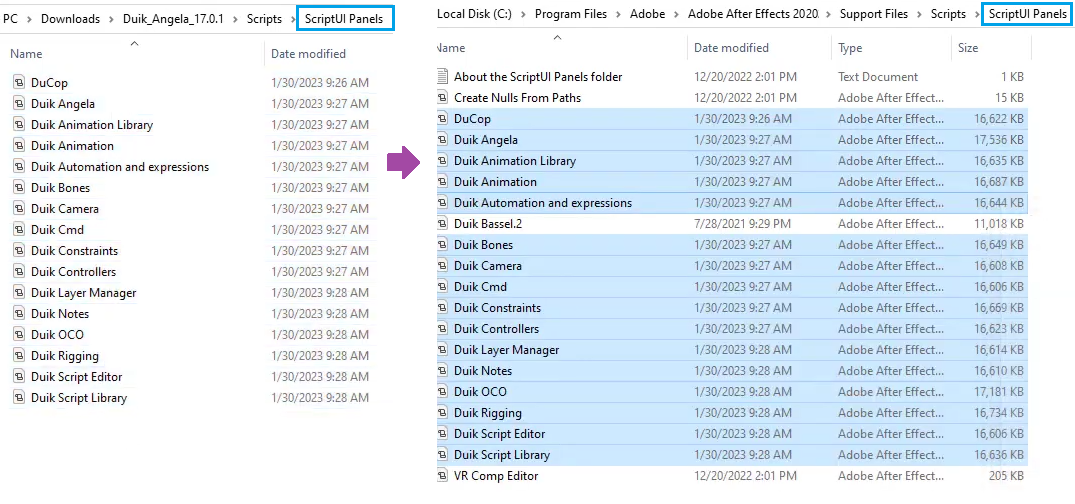This screenshot has height=504, width=1075.
Task: Select Duik Animation Library in Program Files window
Action: [x=515, y=160]
